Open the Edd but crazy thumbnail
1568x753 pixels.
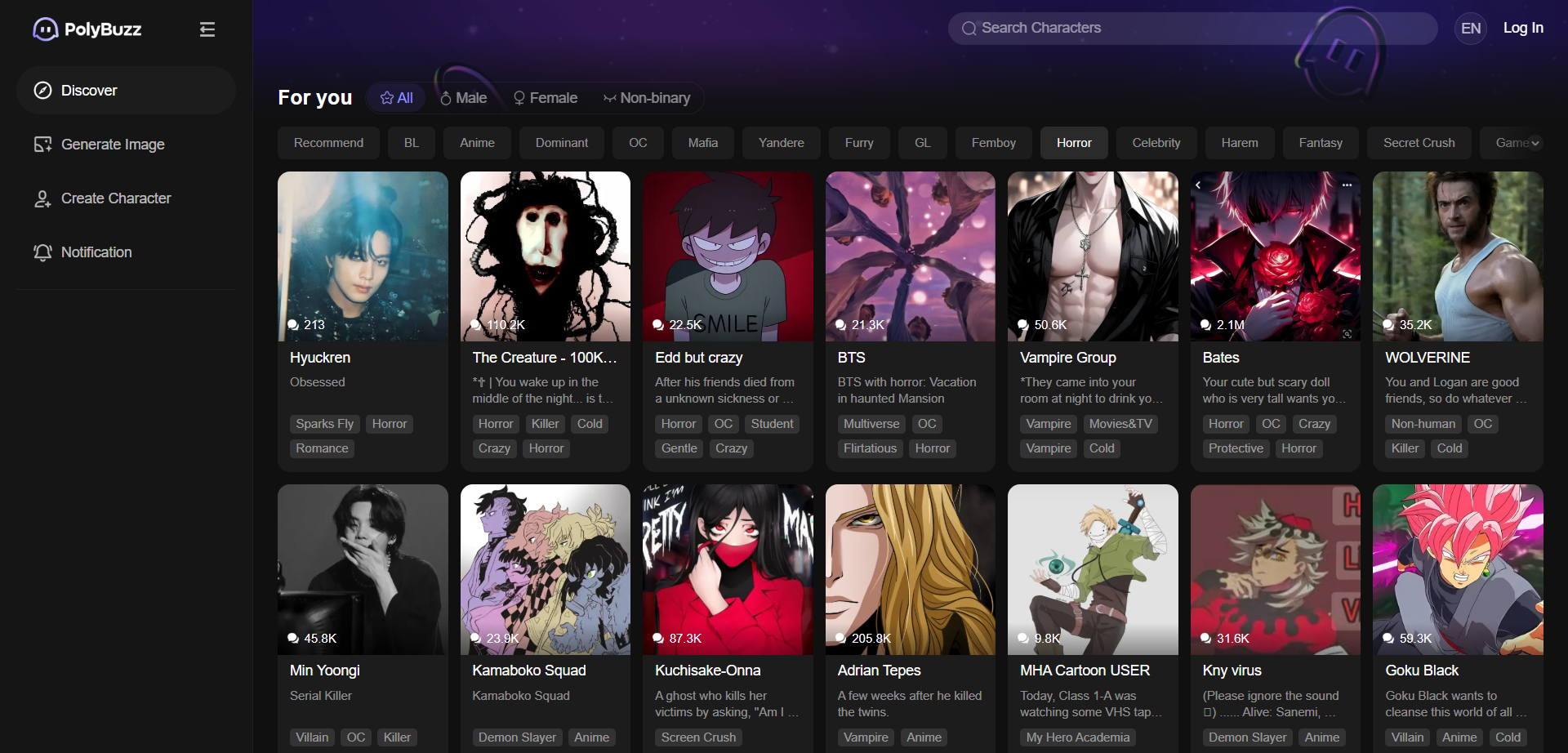[728, 256]
